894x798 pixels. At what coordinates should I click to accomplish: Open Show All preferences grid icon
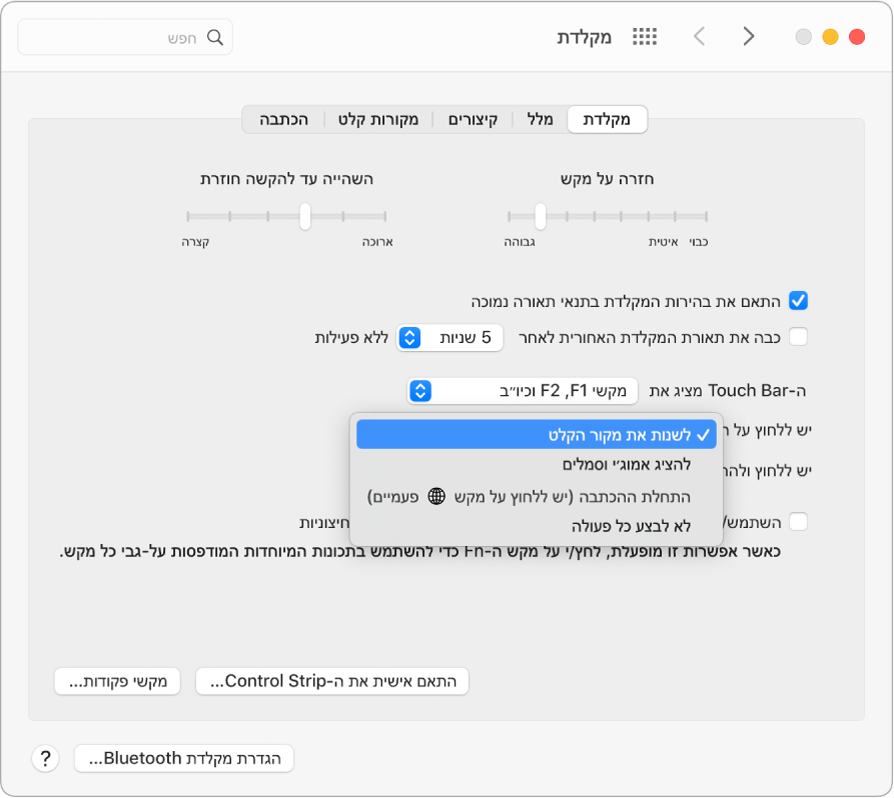pos(644,36)
